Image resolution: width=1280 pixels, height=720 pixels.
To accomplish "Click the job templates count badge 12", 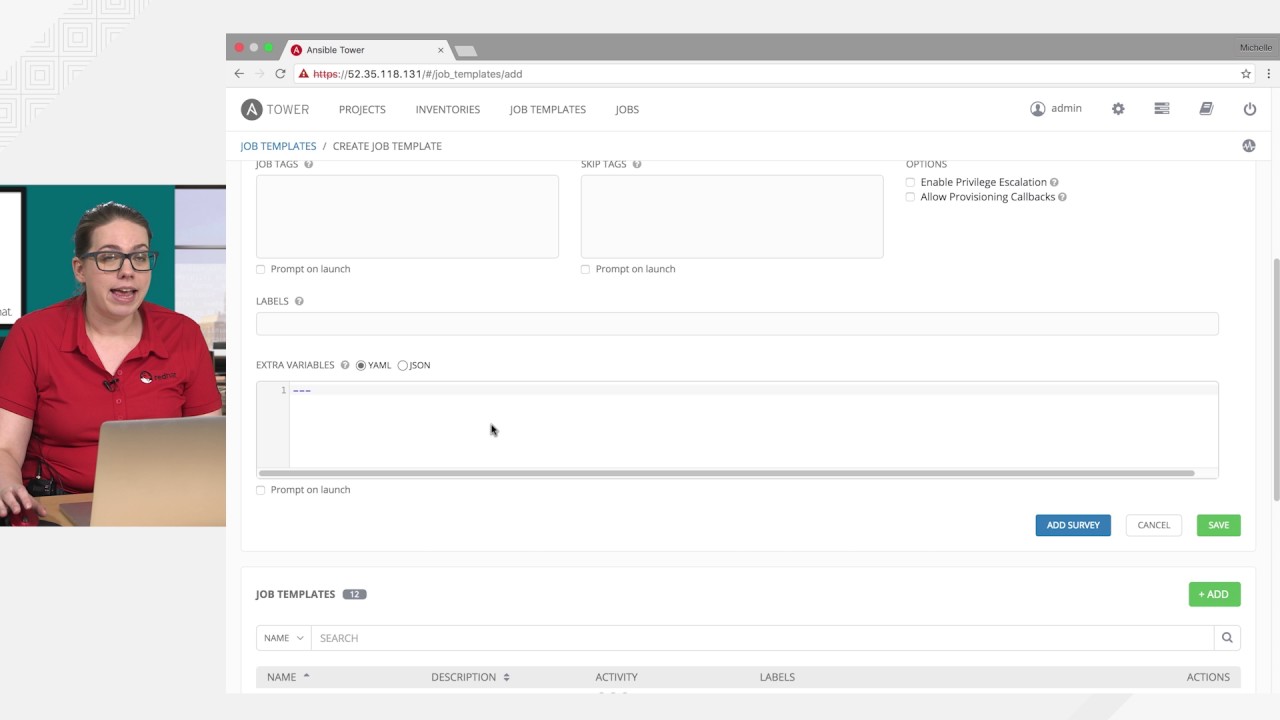I will pos(354,594).
